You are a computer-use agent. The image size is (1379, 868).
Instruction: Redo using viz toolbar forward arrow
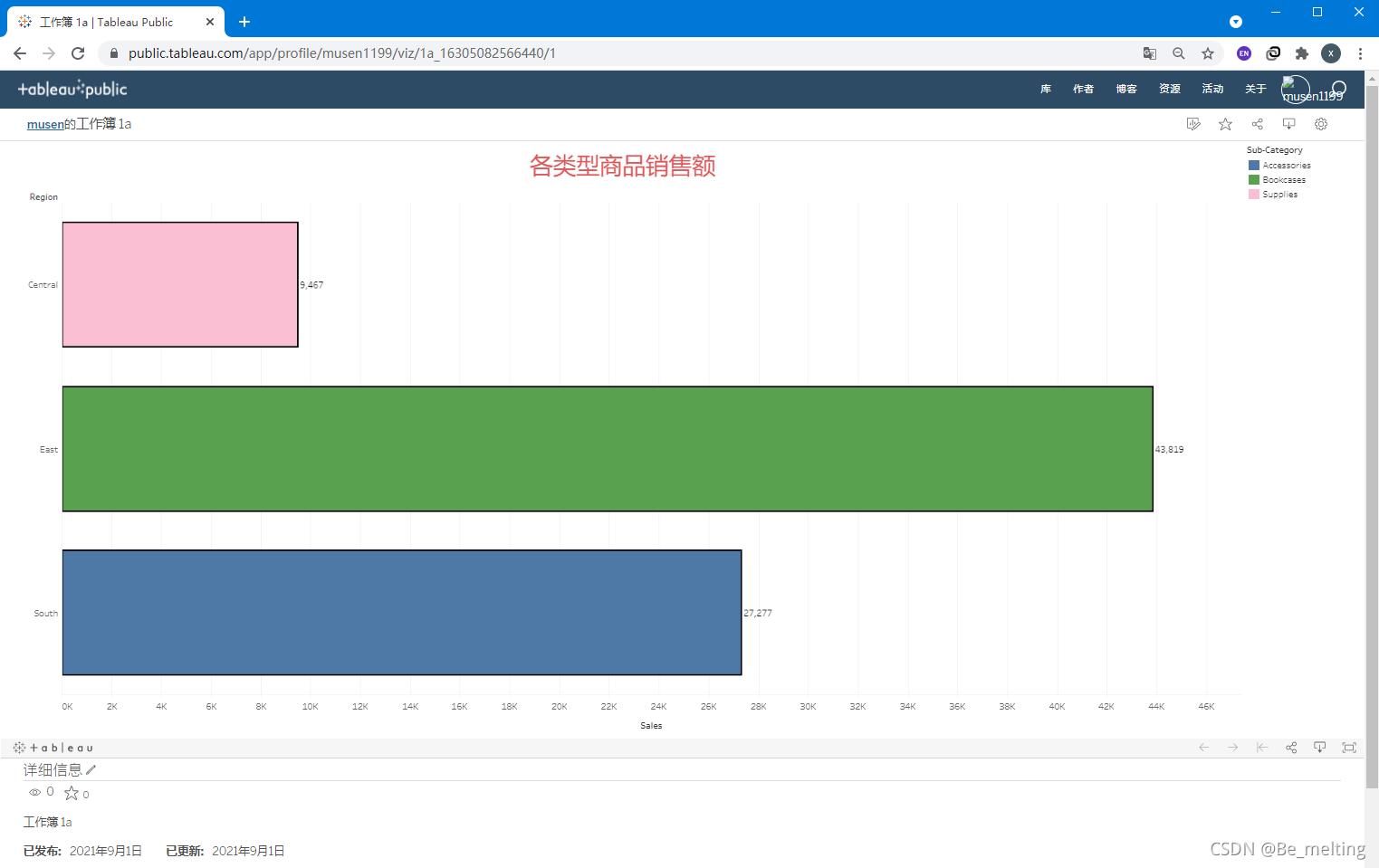1233,748
